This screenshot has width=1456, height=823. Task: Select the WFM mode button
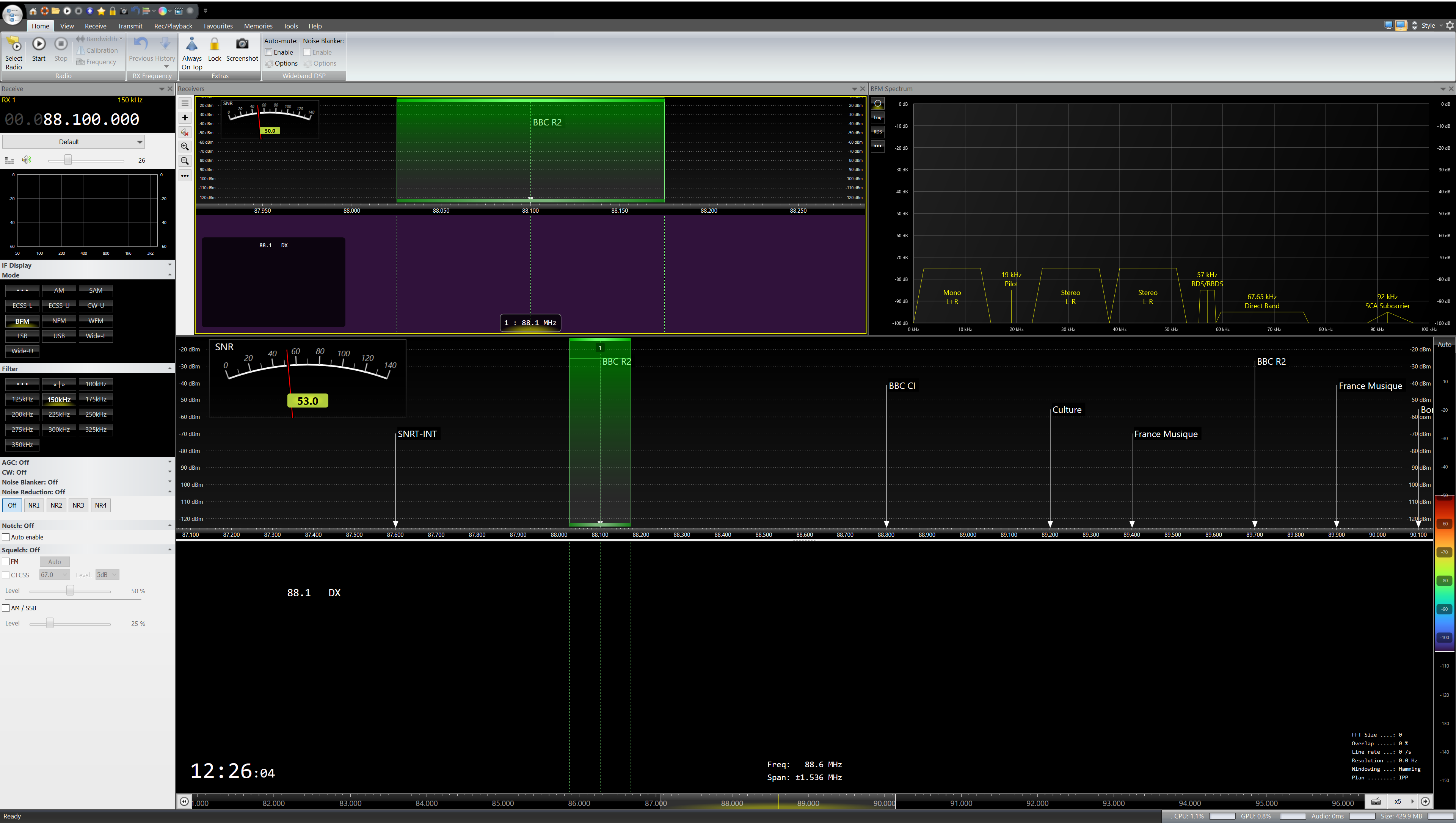(96, 320)
